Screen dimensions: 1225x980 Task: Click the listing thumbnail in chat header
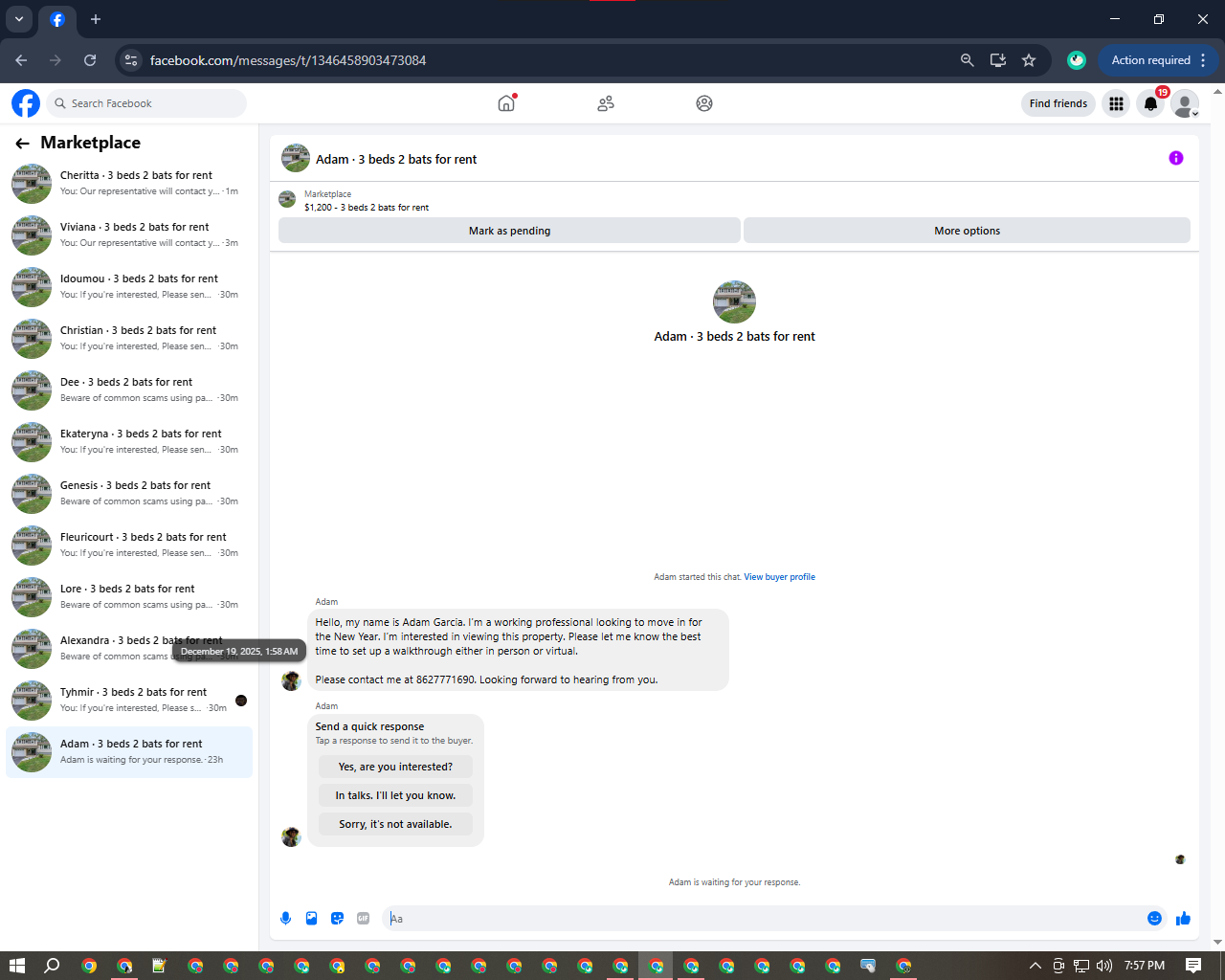(296, 159)
